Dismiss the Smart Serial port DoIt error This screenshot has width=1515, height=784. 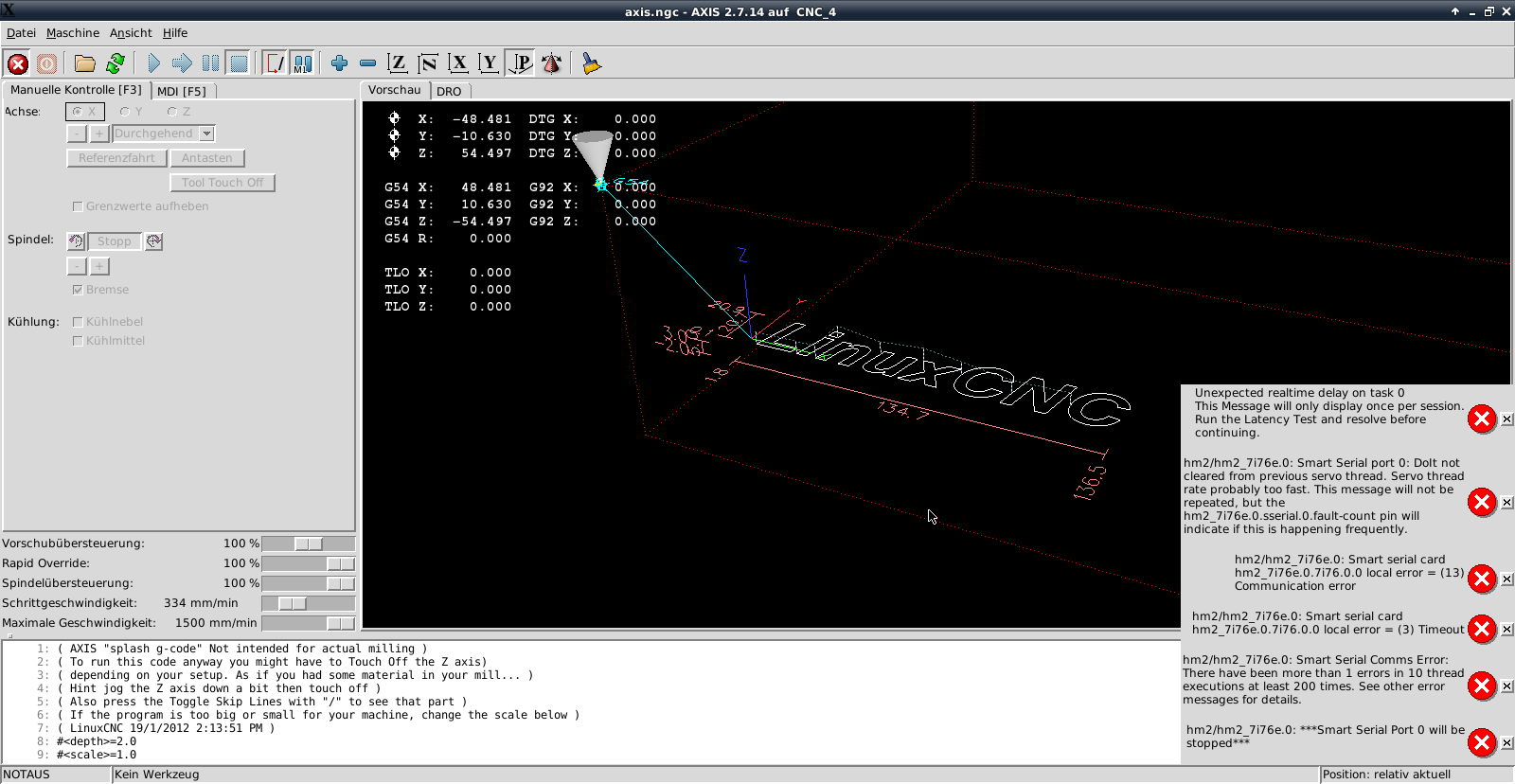(1506, 502)
